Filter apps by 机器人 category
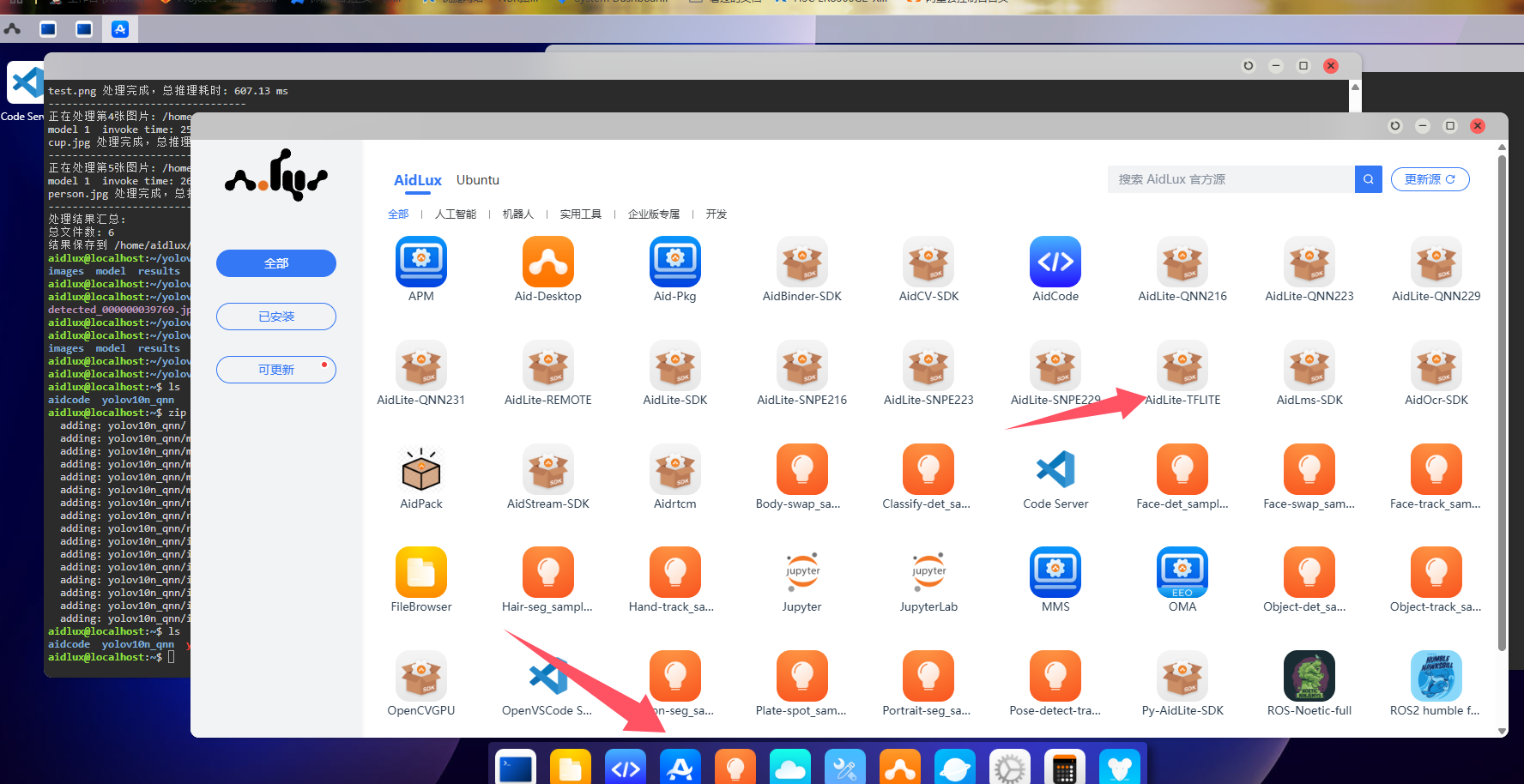 point(518,214)
